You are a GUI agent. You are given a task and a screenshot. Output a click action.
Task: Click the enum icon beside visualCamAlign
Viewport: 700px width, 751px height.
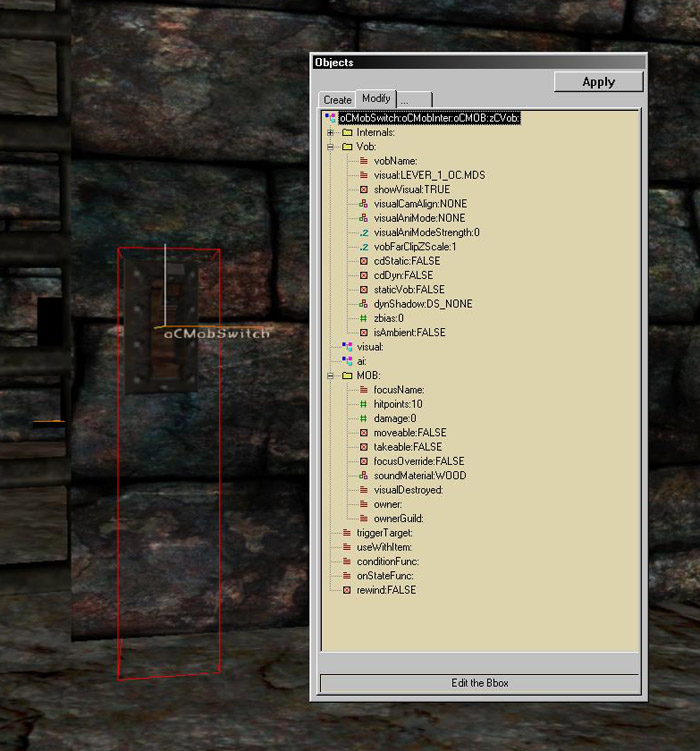[364, 203]
